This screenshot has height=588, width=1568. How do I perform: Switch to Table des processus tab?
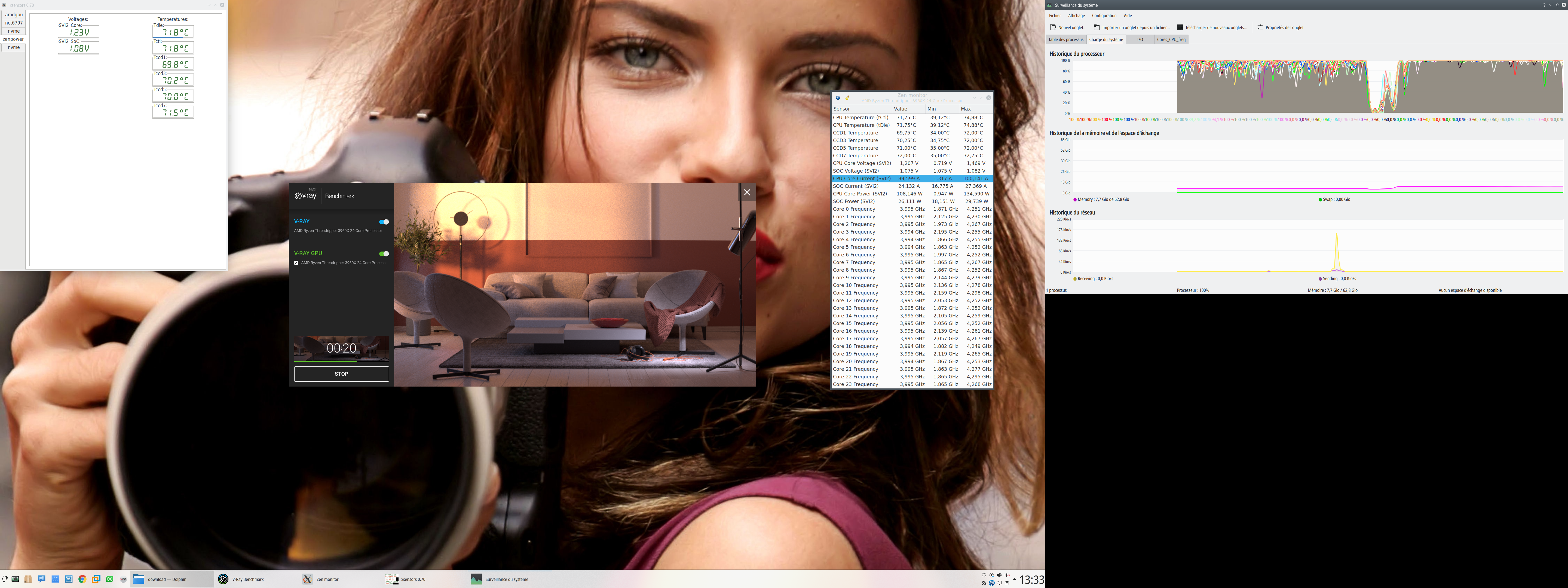[1066, 39]
